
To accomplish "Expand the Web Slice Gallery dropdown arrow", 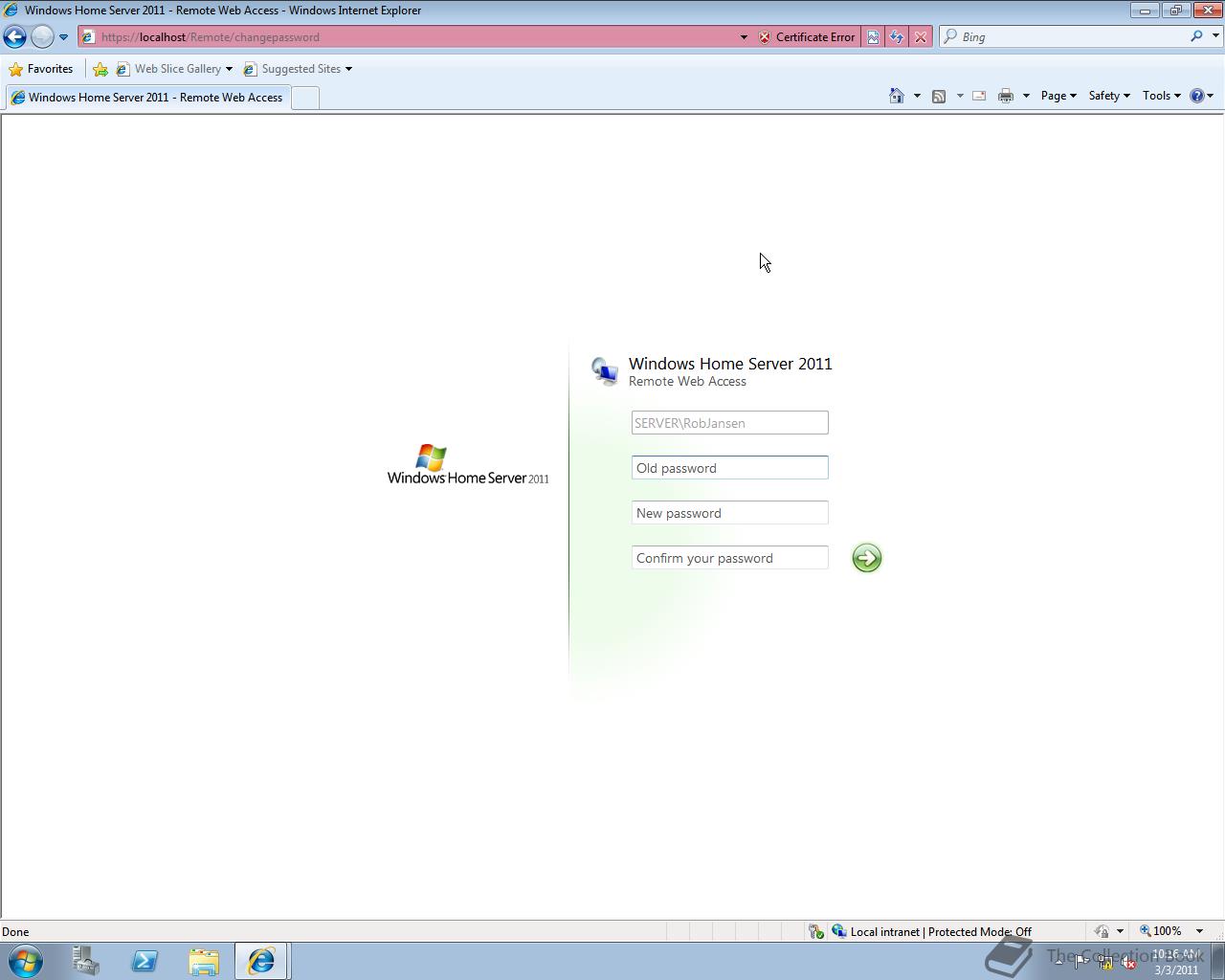I will pos(229,69).
